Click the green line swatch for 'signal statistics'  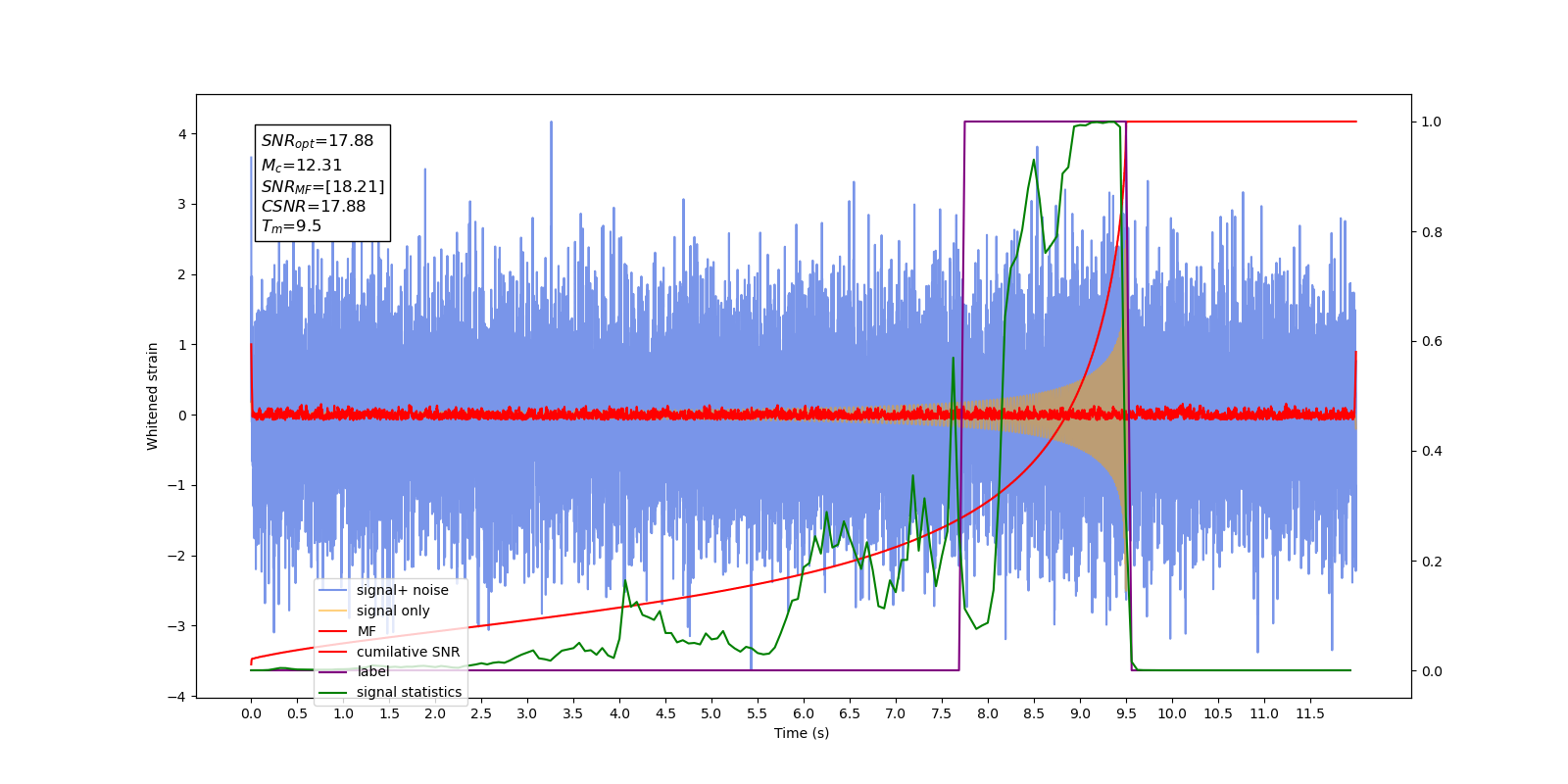[333, 692]
